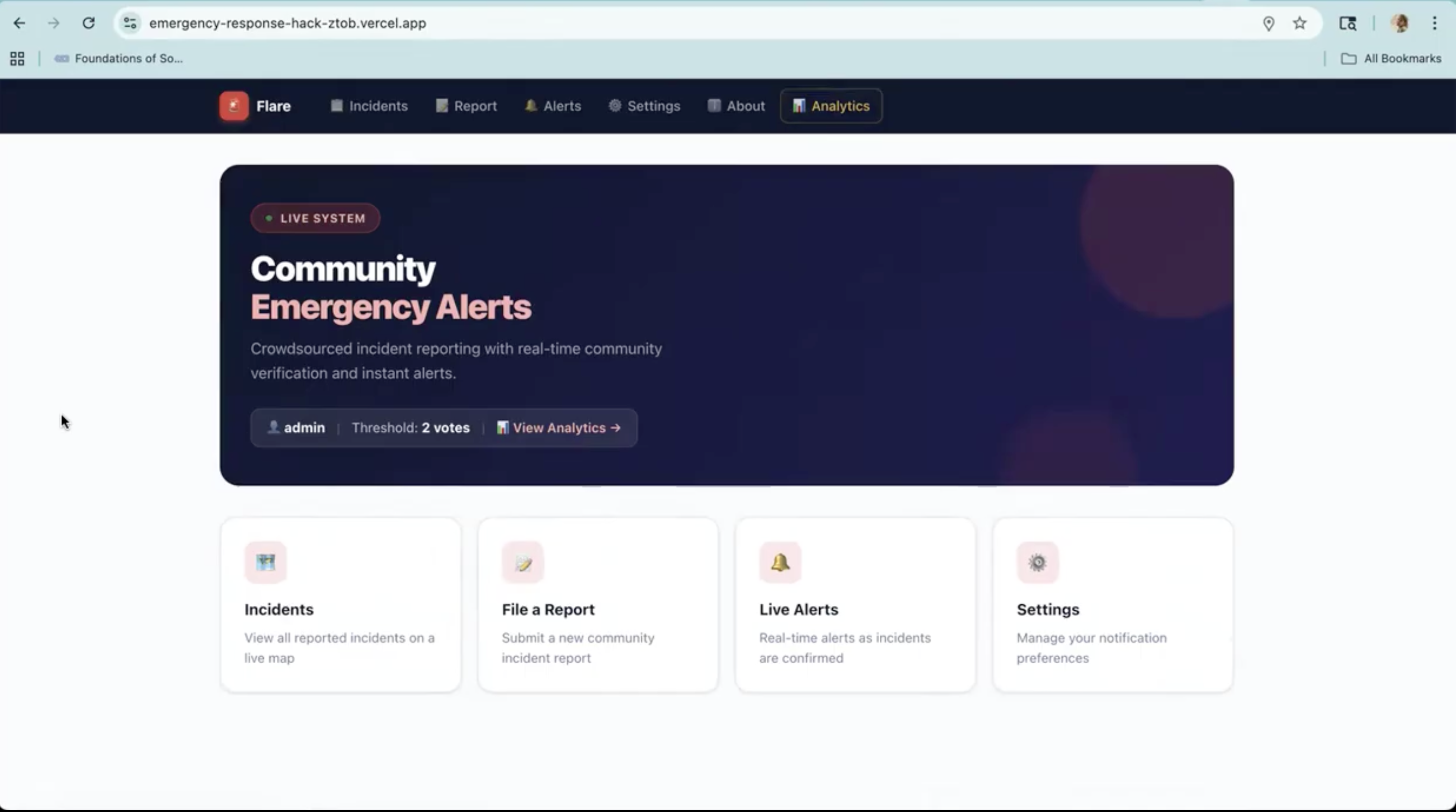The height and width of the screenshot is (812, 1456).
Task: Reload the page
Action: 88,23
